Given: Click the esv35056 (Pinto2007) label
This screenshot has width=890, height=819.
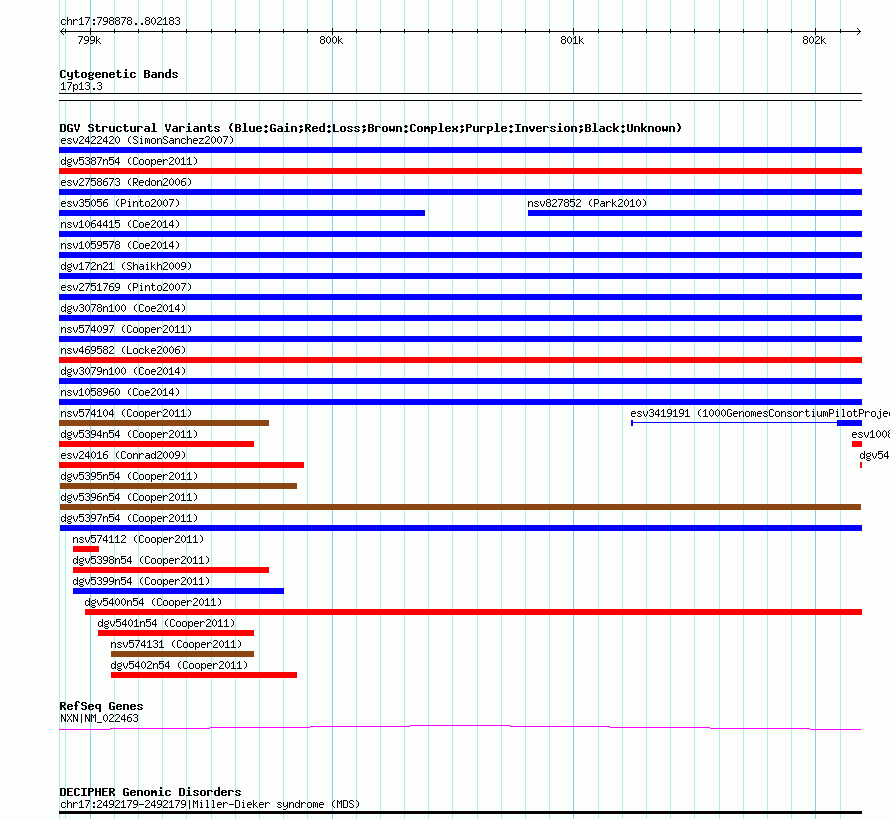Looking at the screenshot, I should click(120, 203).
